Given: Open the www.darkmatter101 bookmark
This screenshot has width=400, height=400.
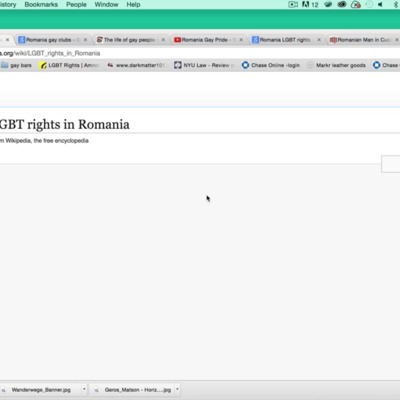Looking at the screenshot, I should click(136, 65).
